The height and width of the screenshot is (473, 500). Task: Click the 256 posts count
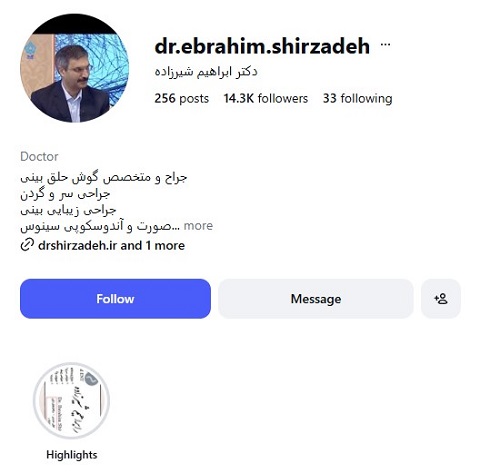(181, 98)
